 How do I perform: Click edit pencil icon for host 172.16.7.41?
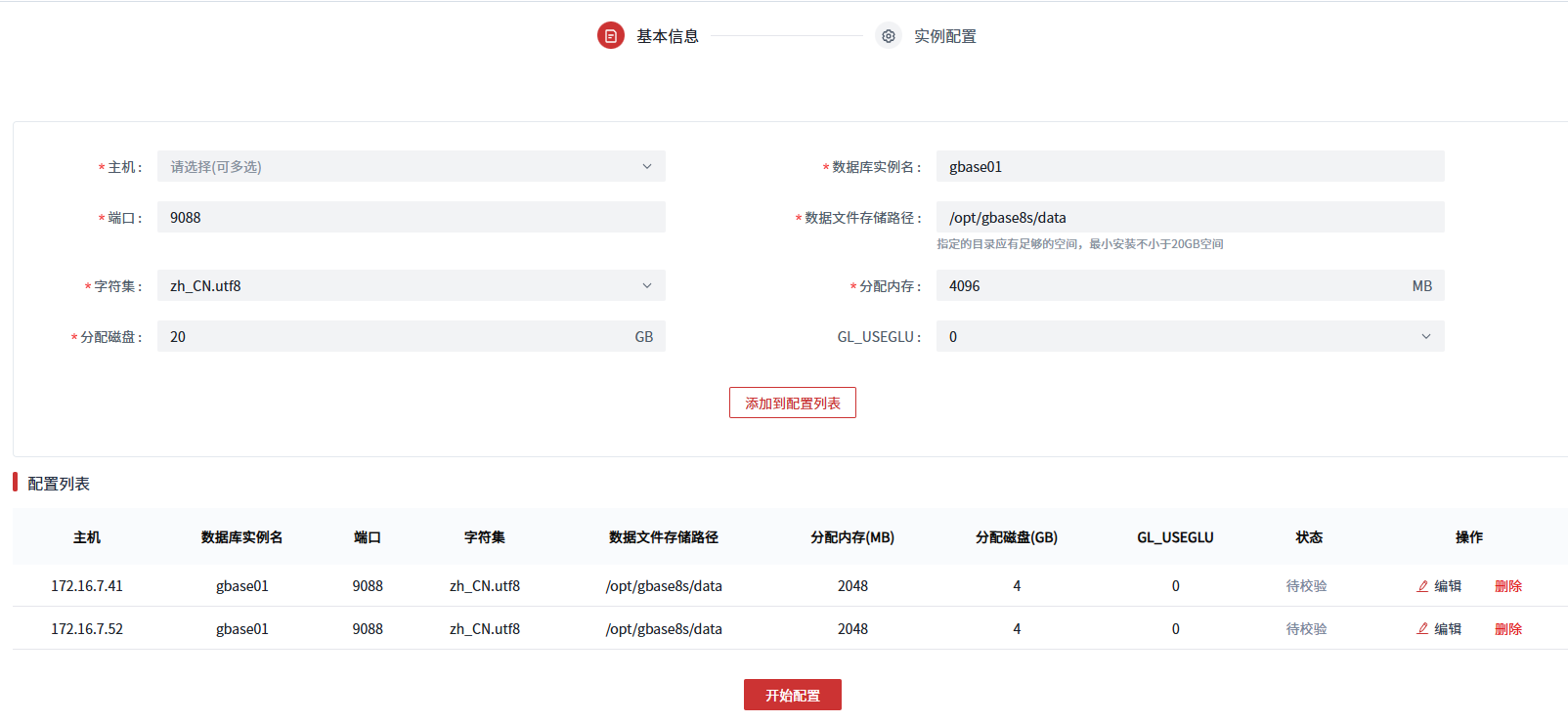tap(1423, 586)
